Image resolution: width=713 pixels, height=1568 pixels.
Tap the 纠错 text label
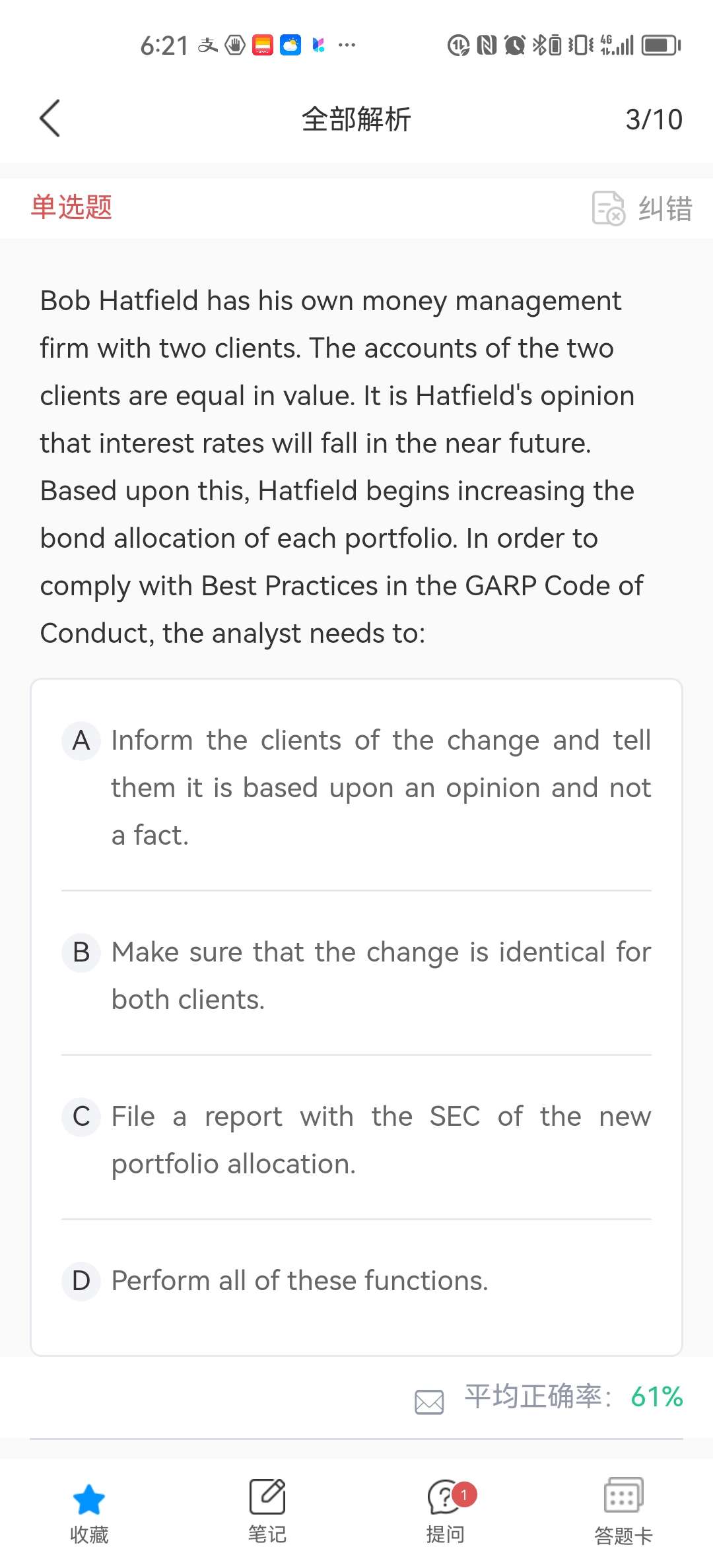[665, 209]
